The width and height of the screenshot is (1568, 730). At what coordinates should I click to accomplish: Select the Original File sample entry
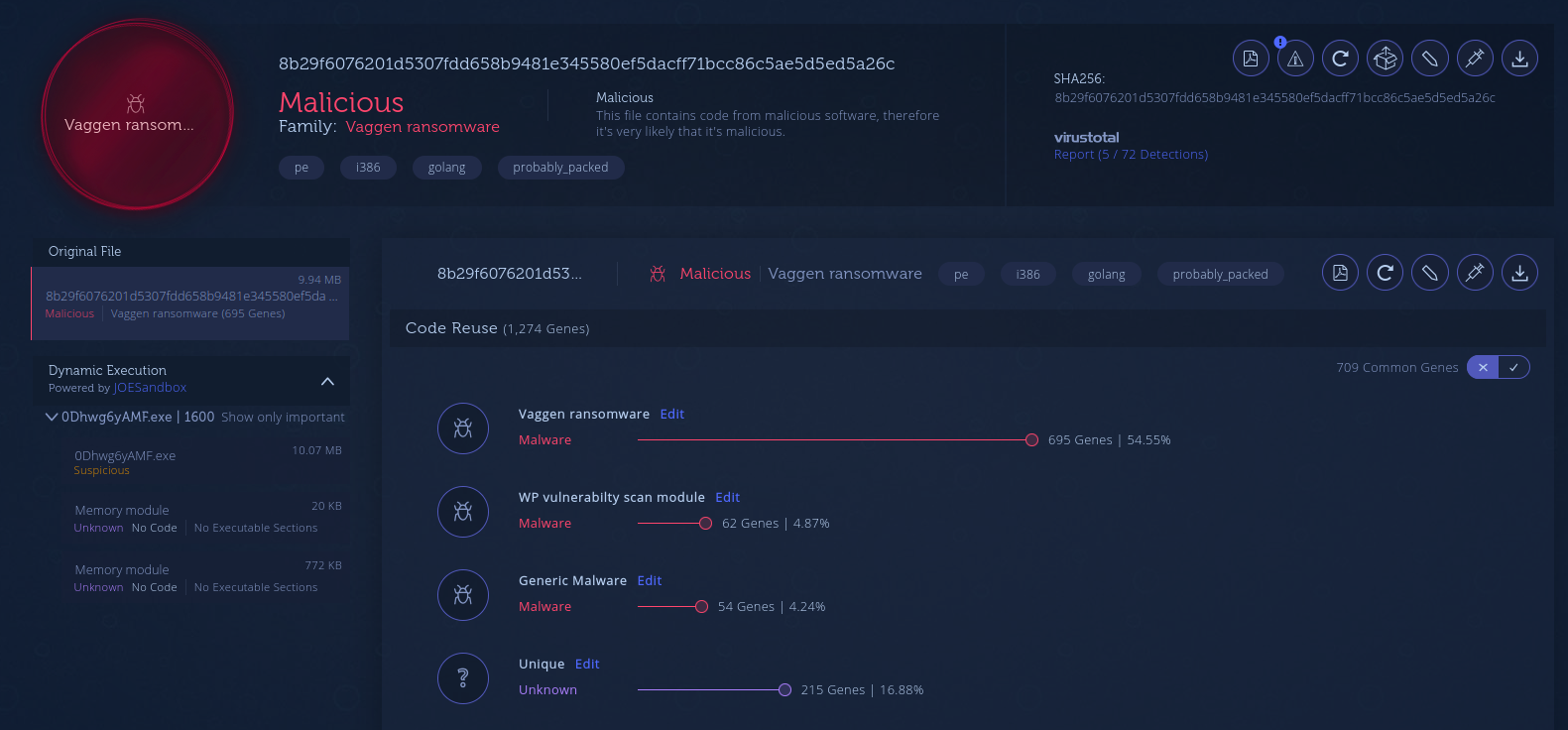[x=190, y=297]
